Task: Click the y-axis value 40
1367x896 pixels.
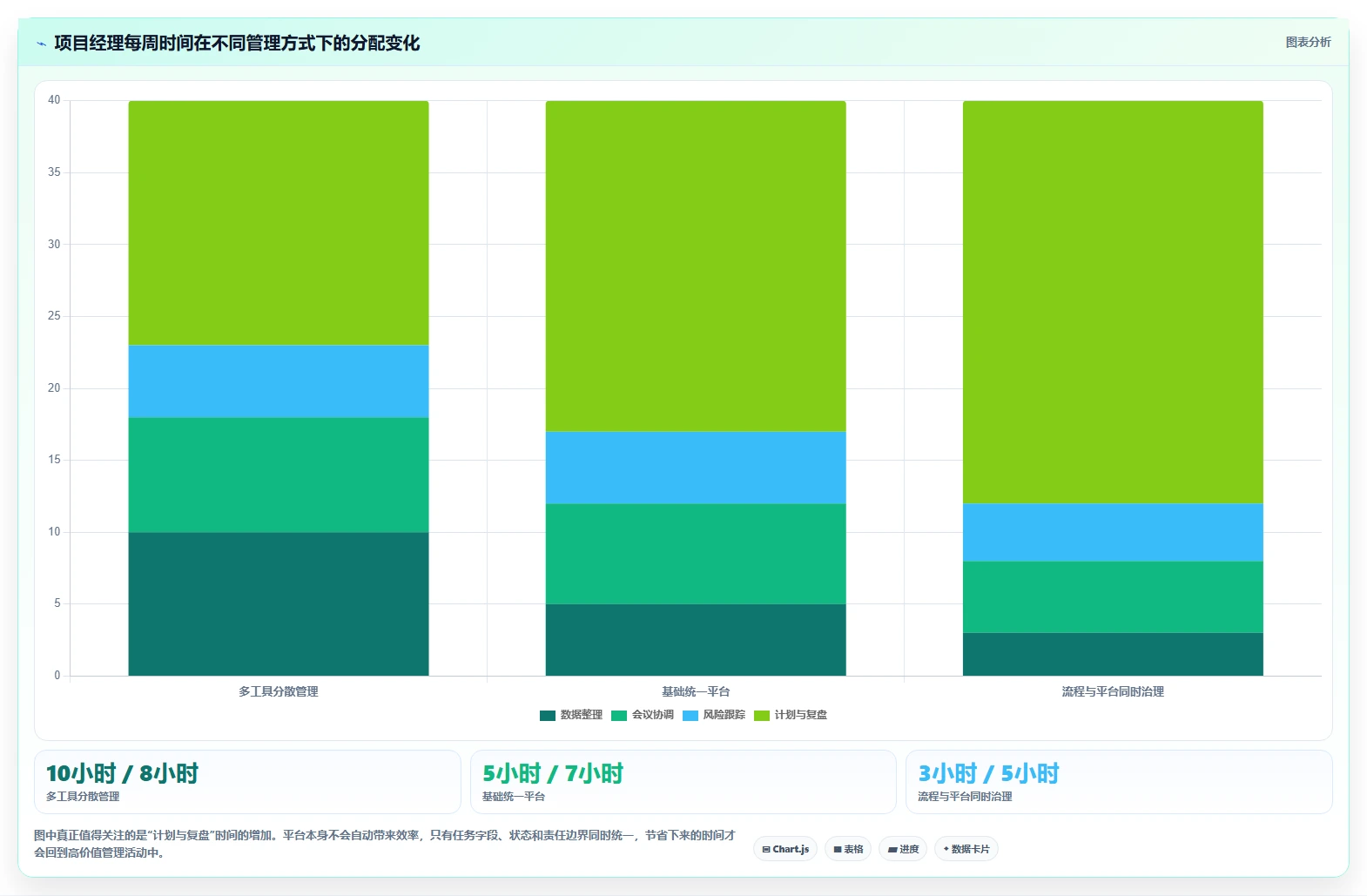Action: (54, 100)
